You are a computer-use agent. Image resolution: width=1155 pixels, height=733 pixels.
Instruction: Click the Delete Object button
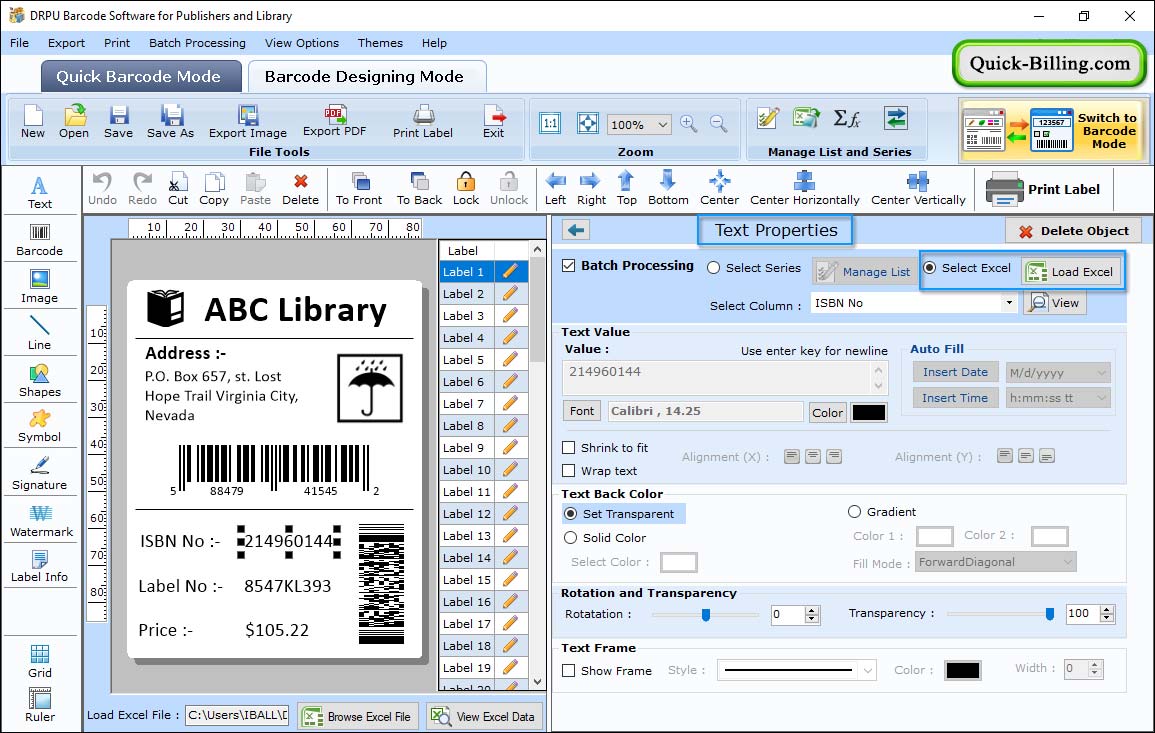point(1073,231)
